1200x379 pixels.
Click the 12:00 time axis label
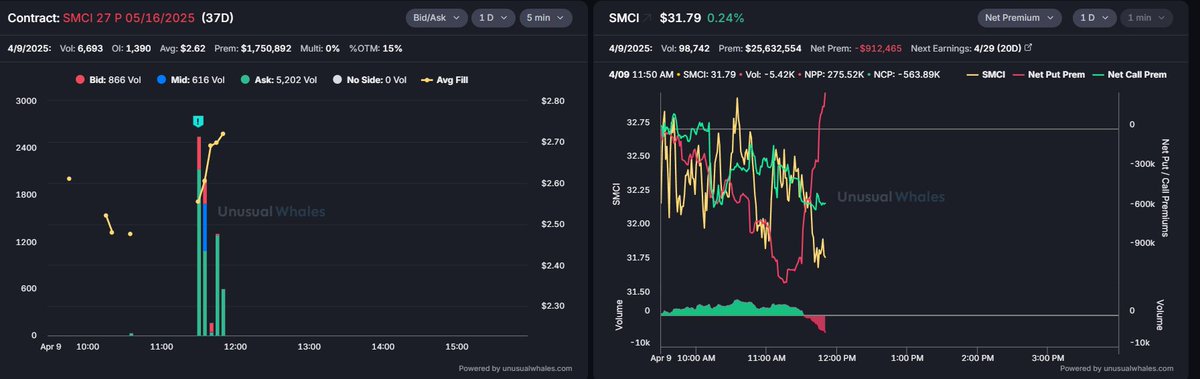[x=235, y=346]
